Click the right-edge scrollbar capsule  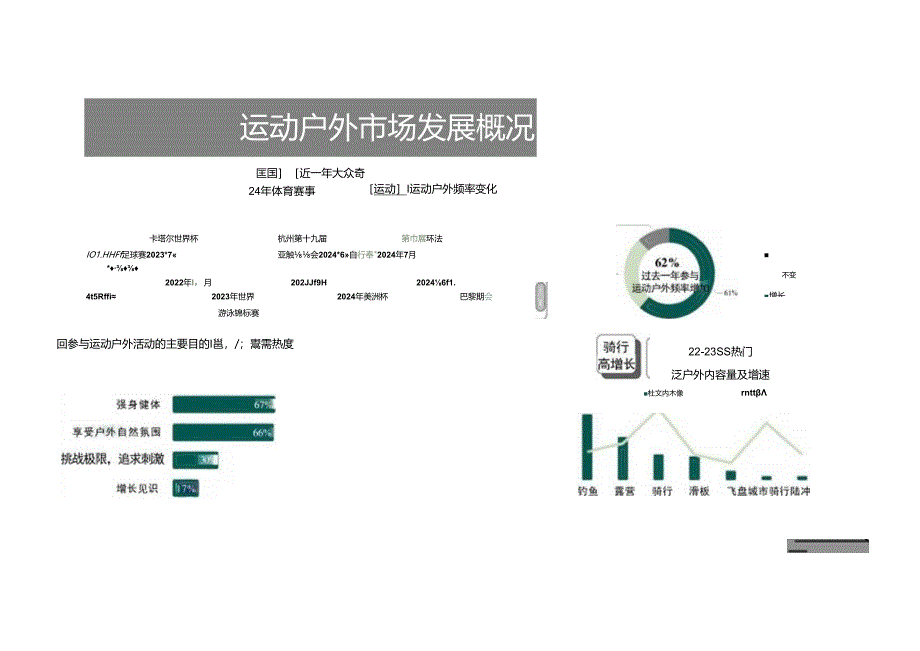click(x=539, y=295)
